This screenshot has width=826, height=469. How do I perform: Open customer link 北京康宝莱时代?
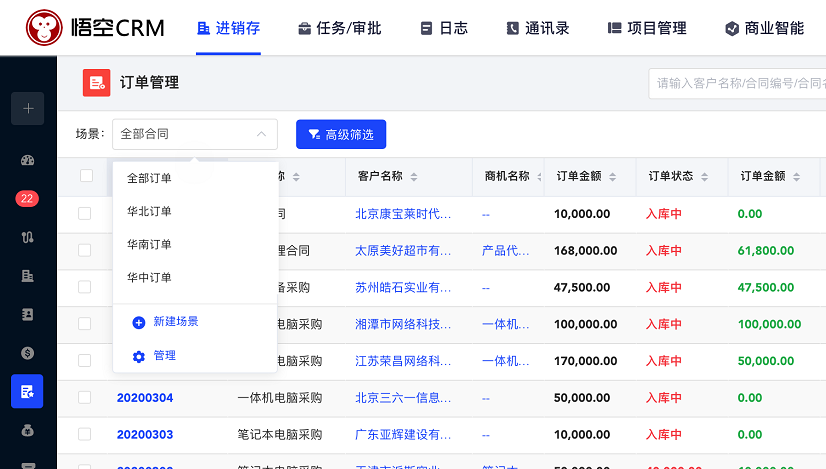[403, 213]
